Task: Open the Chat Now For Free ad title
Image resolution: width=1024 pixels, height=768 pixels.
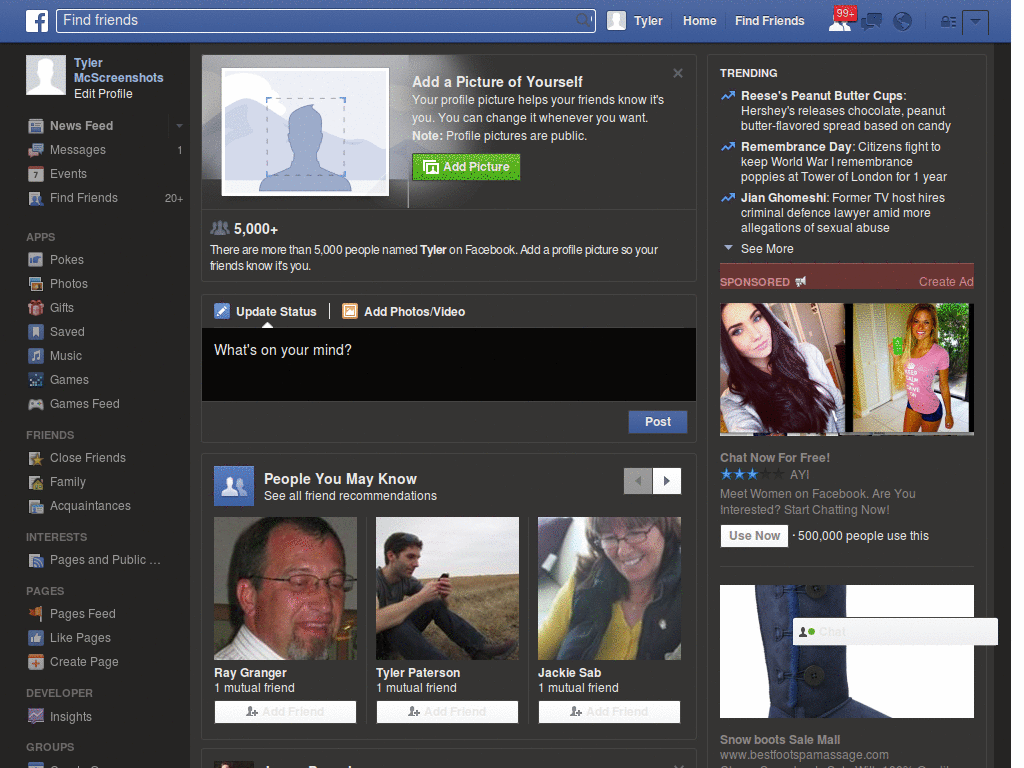Action: (775, 458)
